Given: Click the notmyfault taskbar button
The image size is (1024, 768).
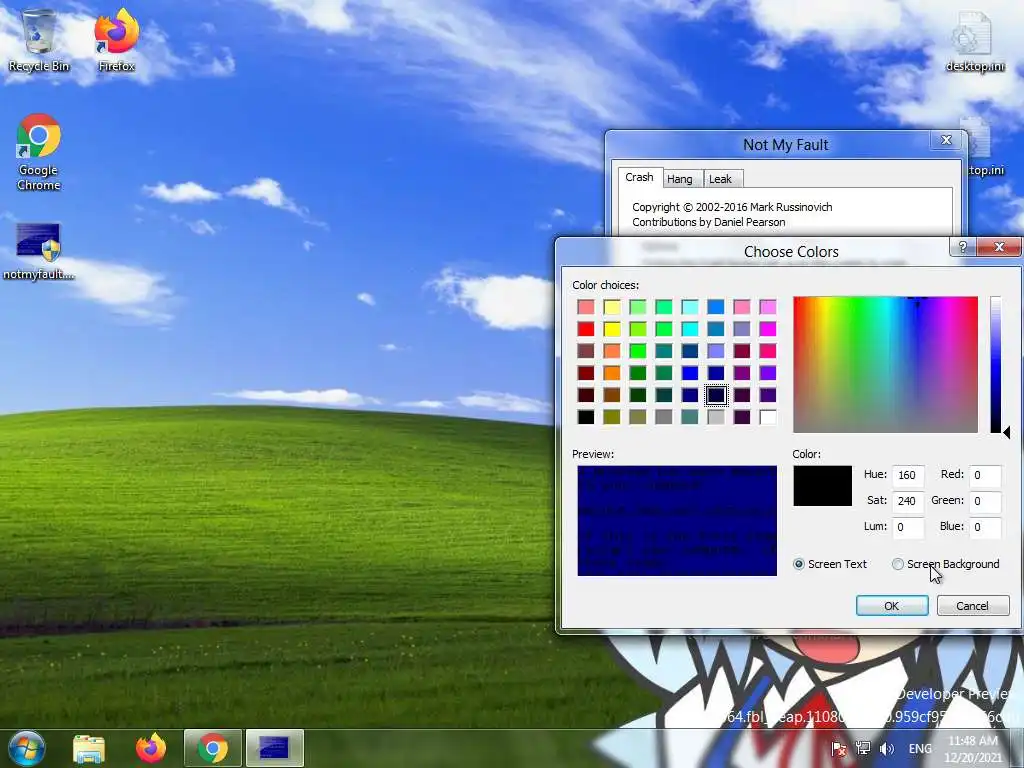Looking at the screenshot, I should coord(274,748).
